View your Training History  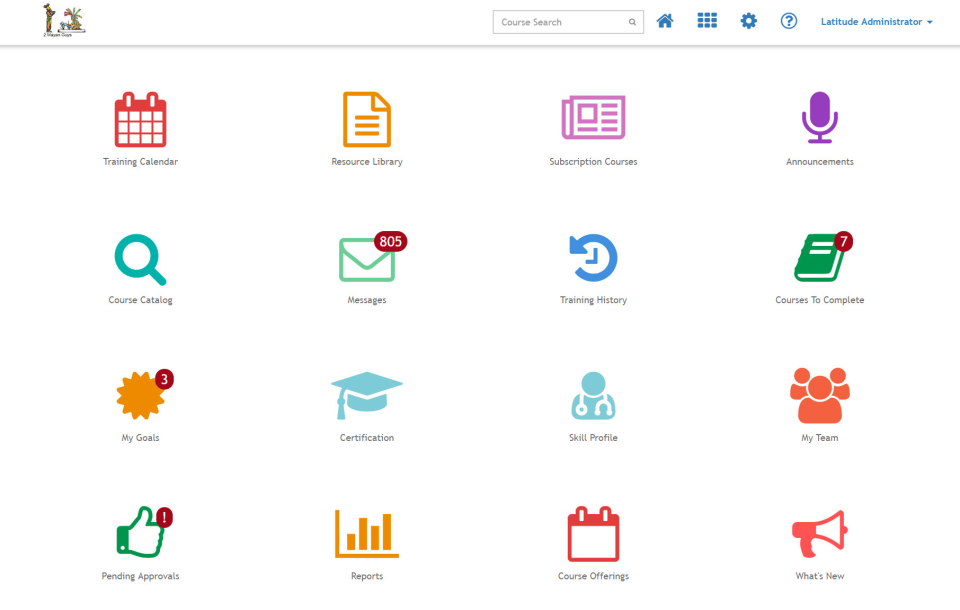(593, 258)
